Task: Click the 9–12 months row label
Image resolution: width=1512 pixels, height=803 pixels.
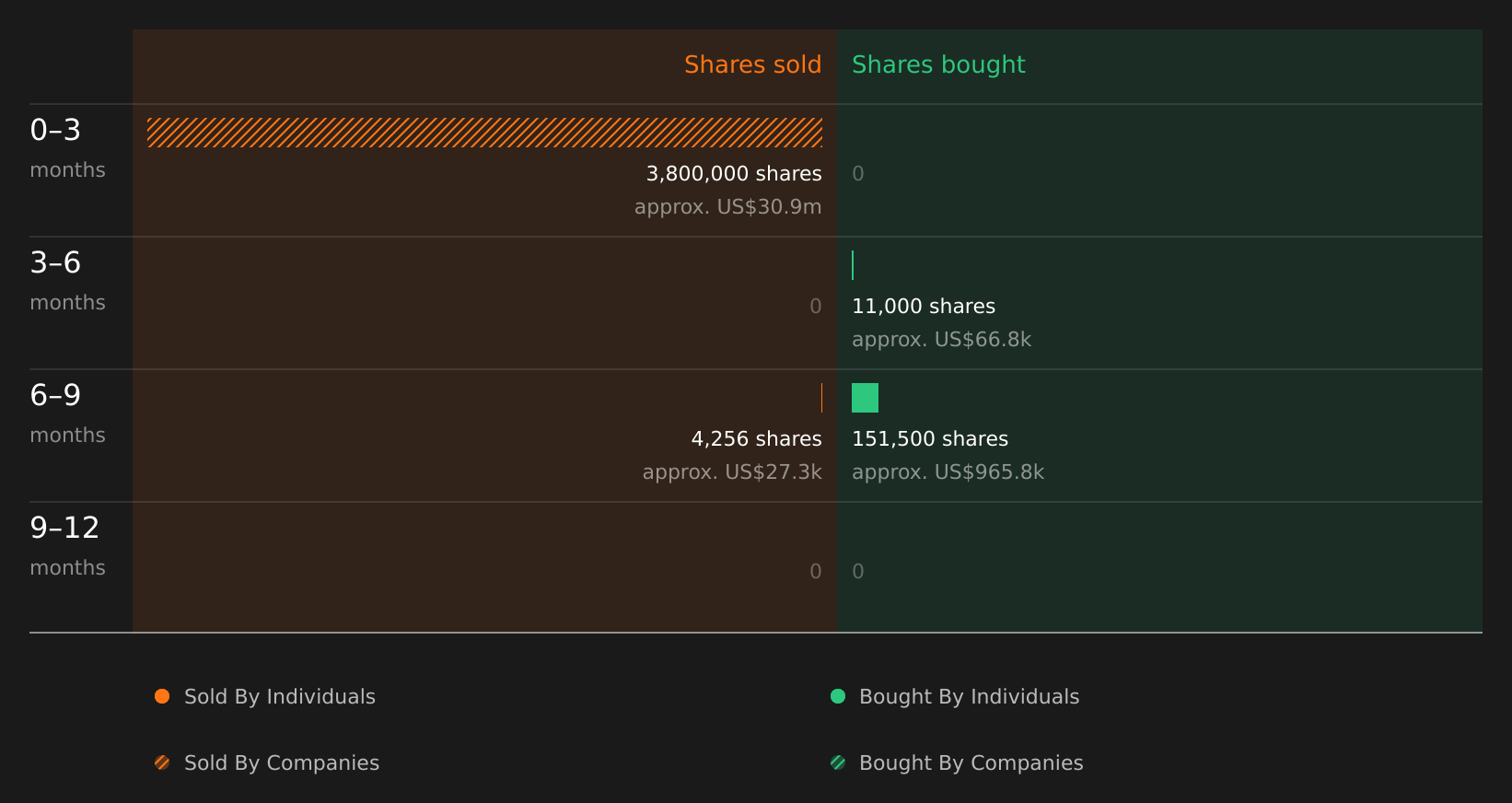Action: [67, 546]
